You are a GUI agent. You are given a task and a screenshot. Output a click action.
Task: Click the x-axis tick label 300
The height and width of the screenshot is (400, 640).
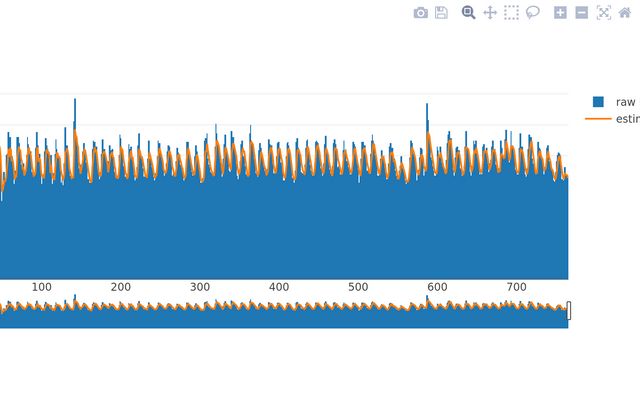(200, 287)
